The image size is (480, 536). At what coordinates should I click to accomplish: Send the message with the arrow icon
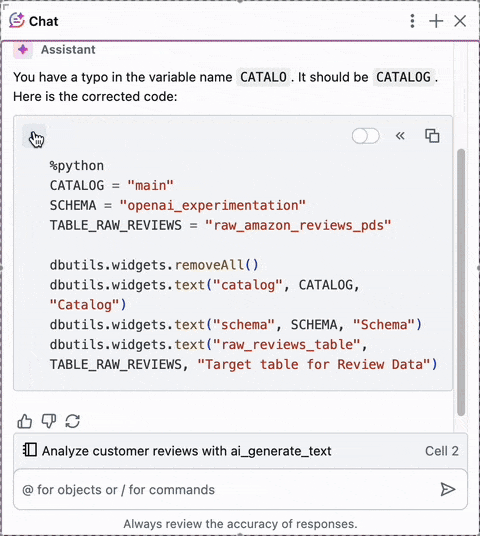[x=448, y=490]
